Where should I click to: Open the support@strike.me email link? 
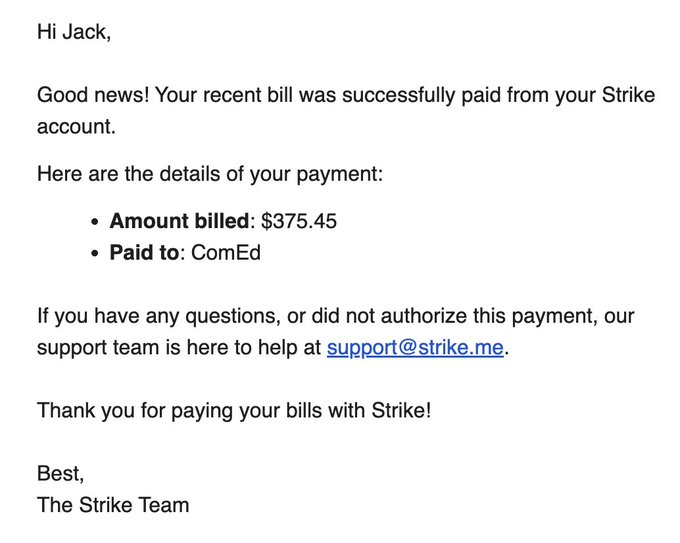pyautogui.click(x=415, y=349)
